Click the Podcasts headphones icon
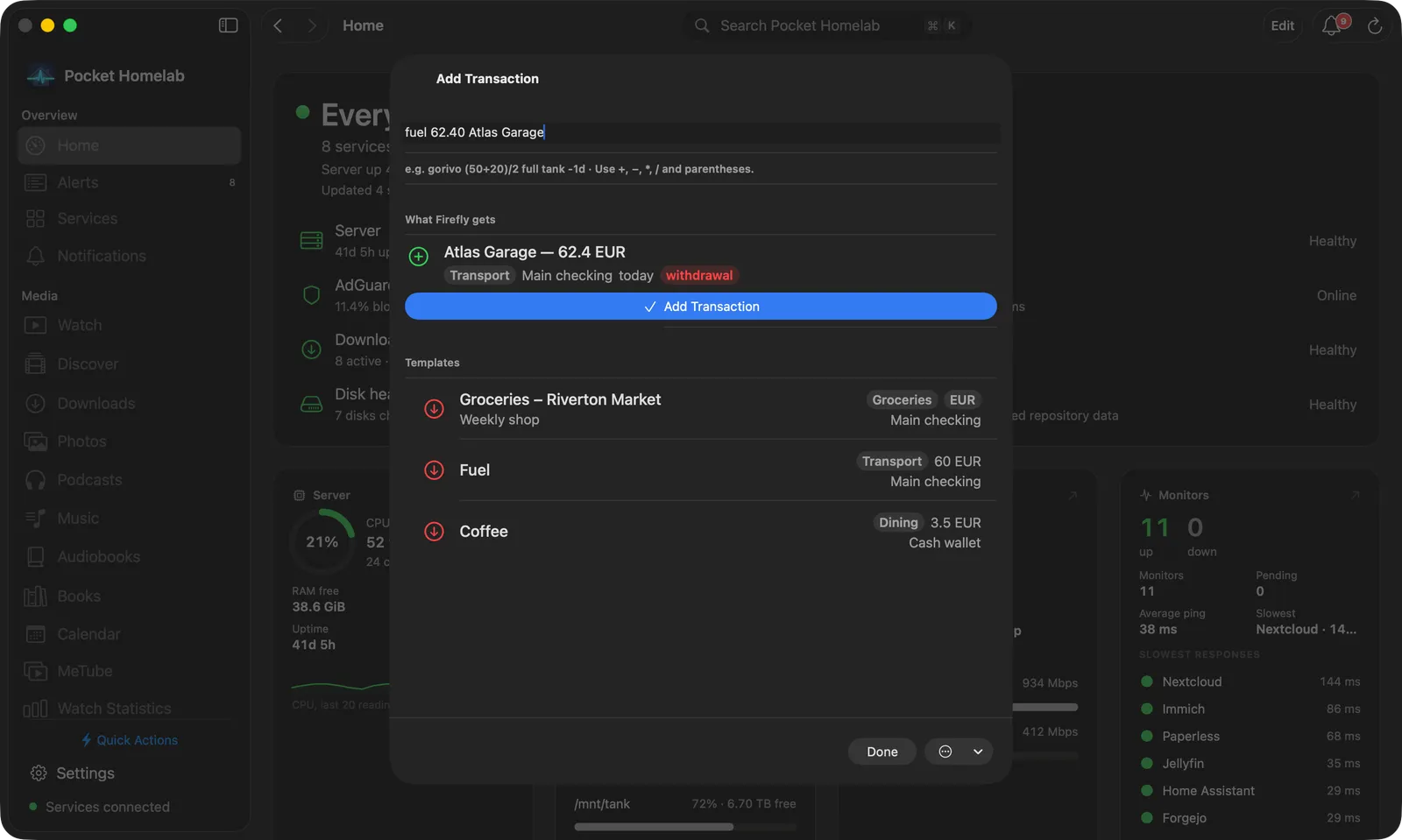The image size is (1402, 840). (35, 480)
